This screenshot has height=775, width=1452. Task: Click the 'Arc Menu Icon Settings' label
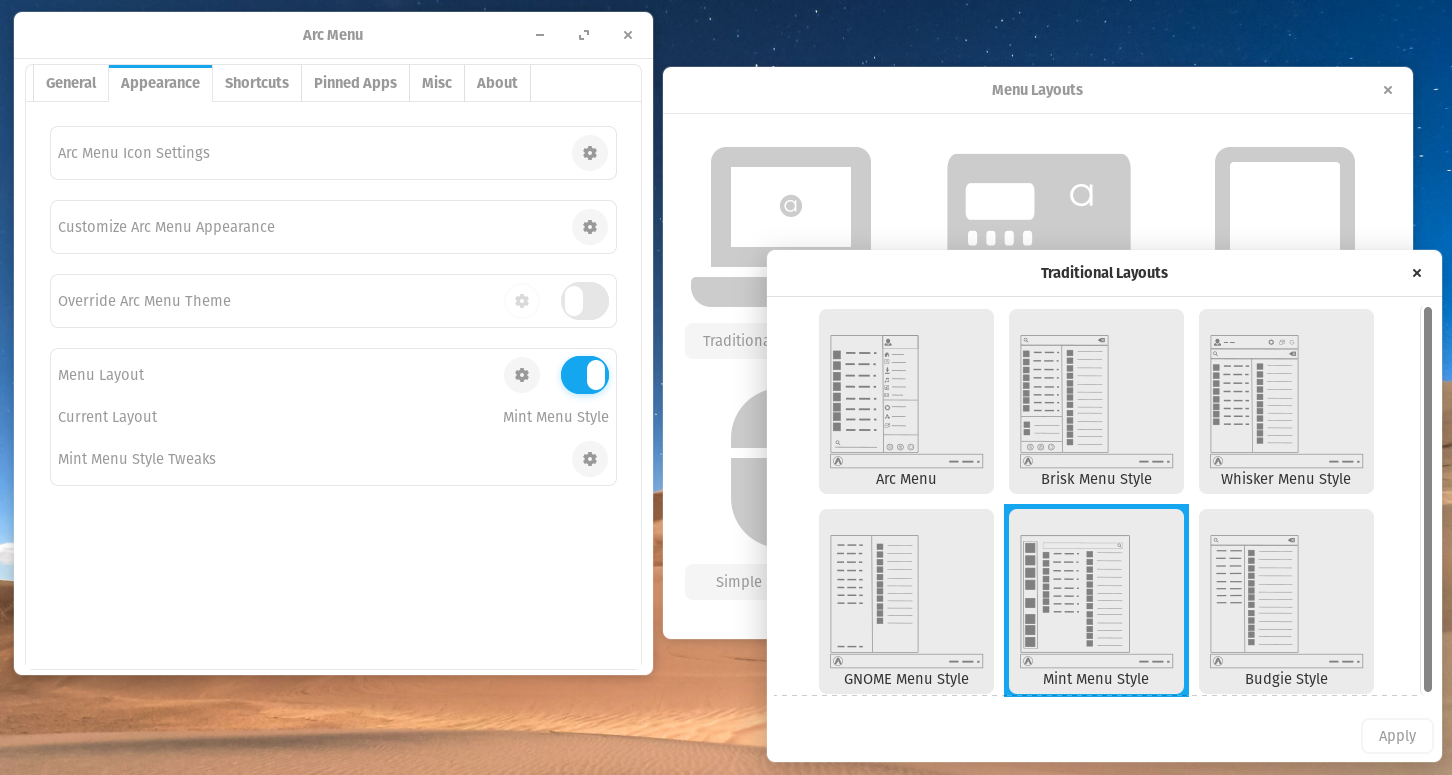(134, 153)
